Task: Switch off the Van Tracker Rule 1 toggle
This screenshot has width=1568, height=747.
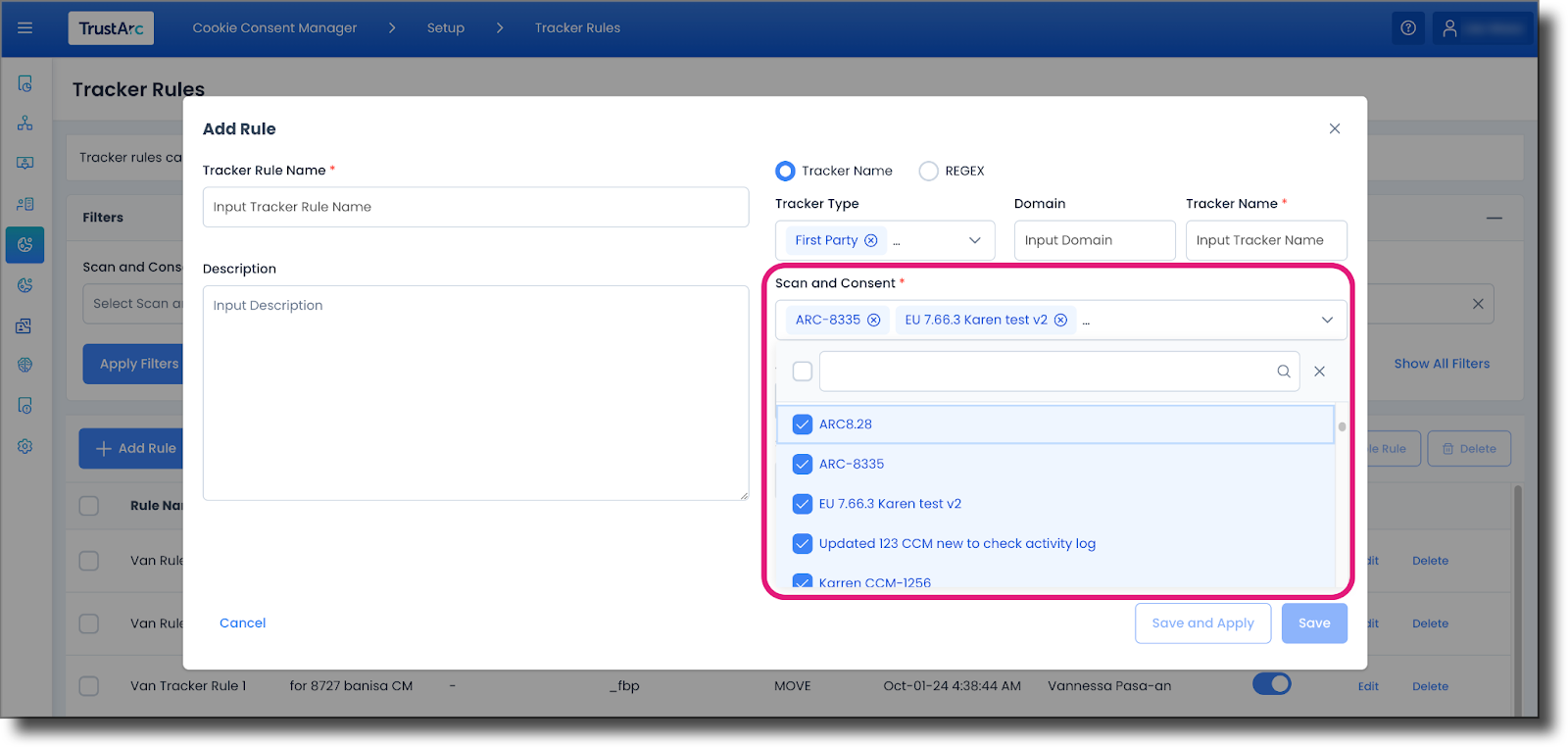Action: 1272,684
